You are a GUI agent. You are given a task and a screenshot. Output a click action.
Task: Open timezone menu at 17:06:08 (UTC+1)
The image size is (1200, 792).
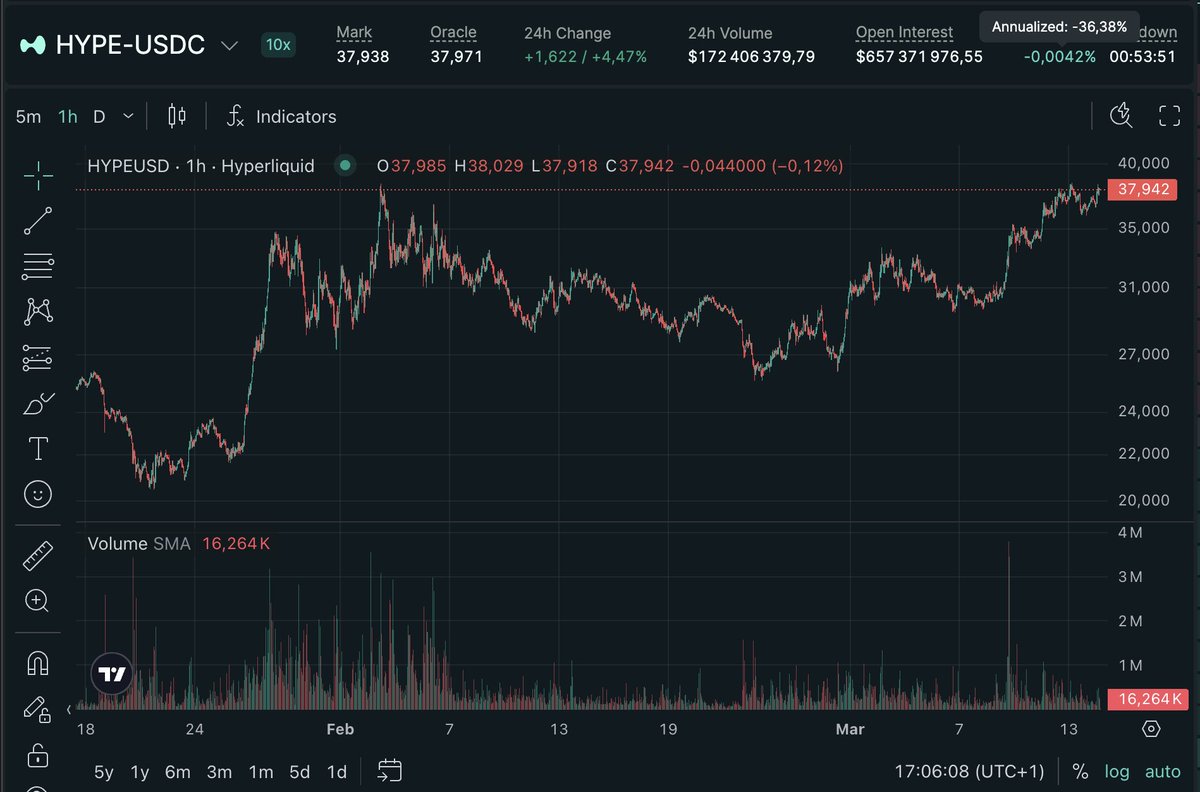point(969,771)
